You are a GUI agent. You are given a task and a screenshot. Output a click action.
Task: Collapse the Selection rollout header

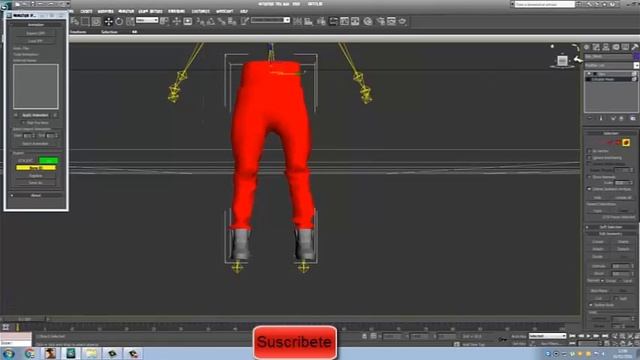coord(611,133)
